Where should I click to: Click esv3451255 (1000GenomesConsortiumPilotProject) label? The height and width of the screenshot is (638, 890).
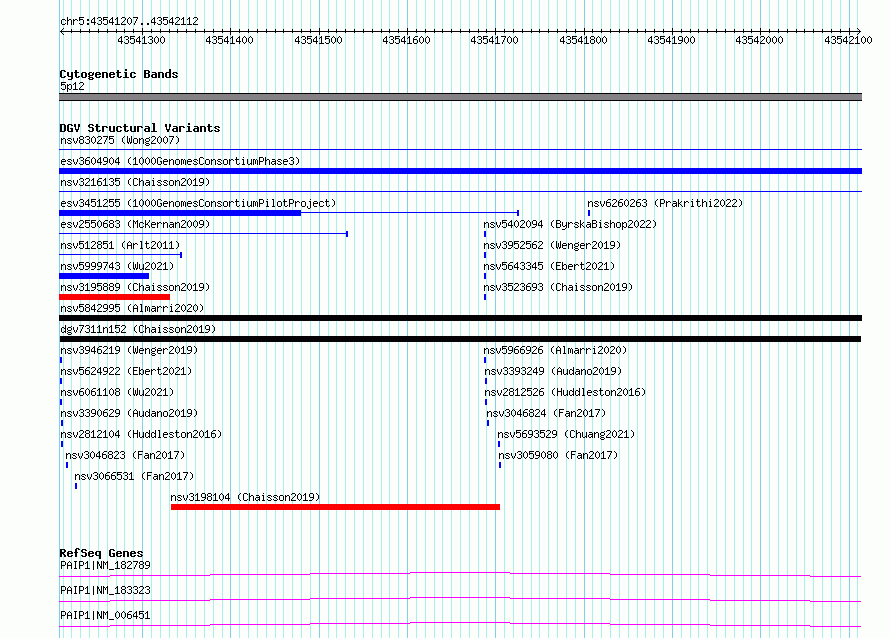click(x=198, y=203)
